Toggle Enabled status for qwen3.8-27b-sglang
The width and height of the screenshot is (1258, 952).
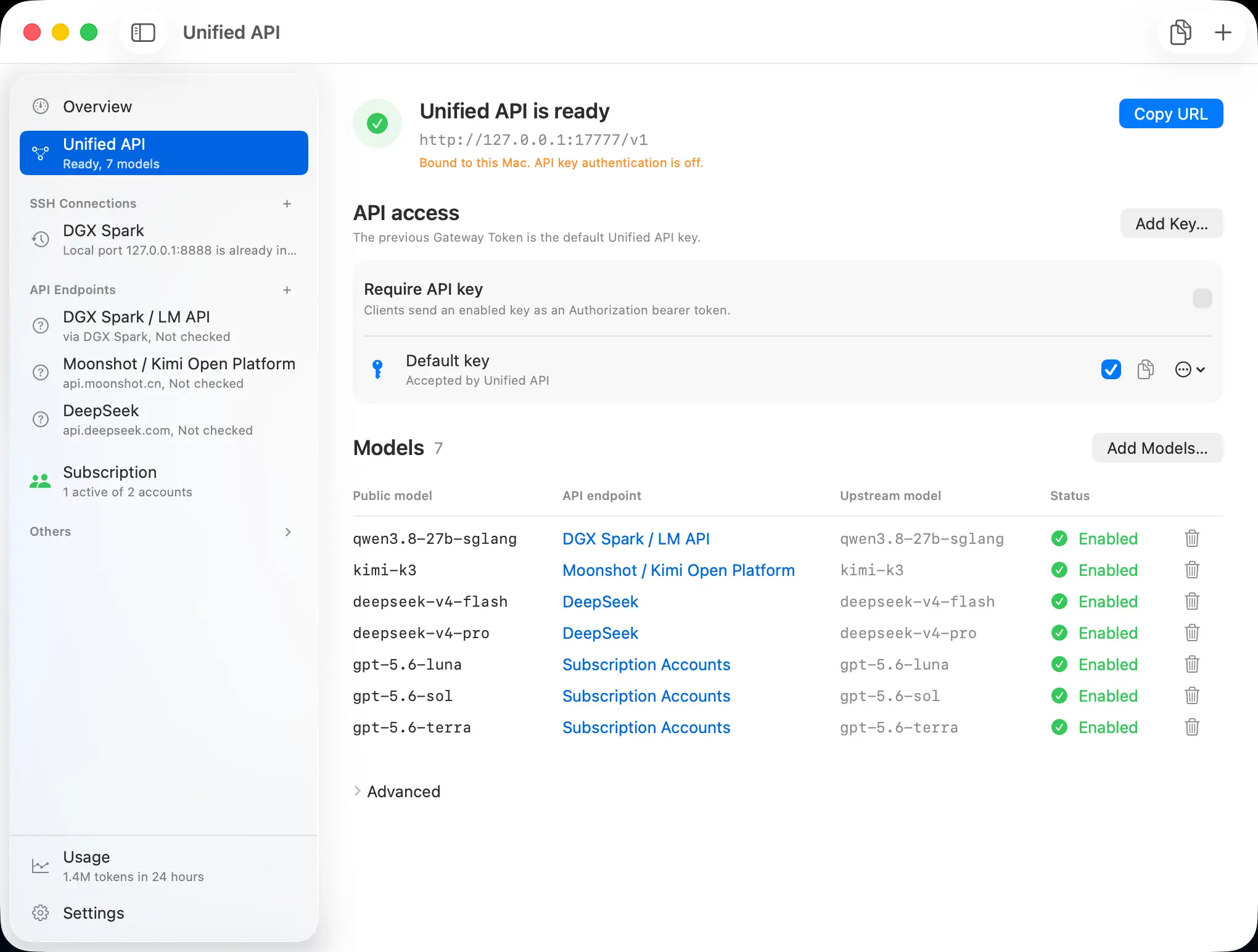tap(1095, 538)
